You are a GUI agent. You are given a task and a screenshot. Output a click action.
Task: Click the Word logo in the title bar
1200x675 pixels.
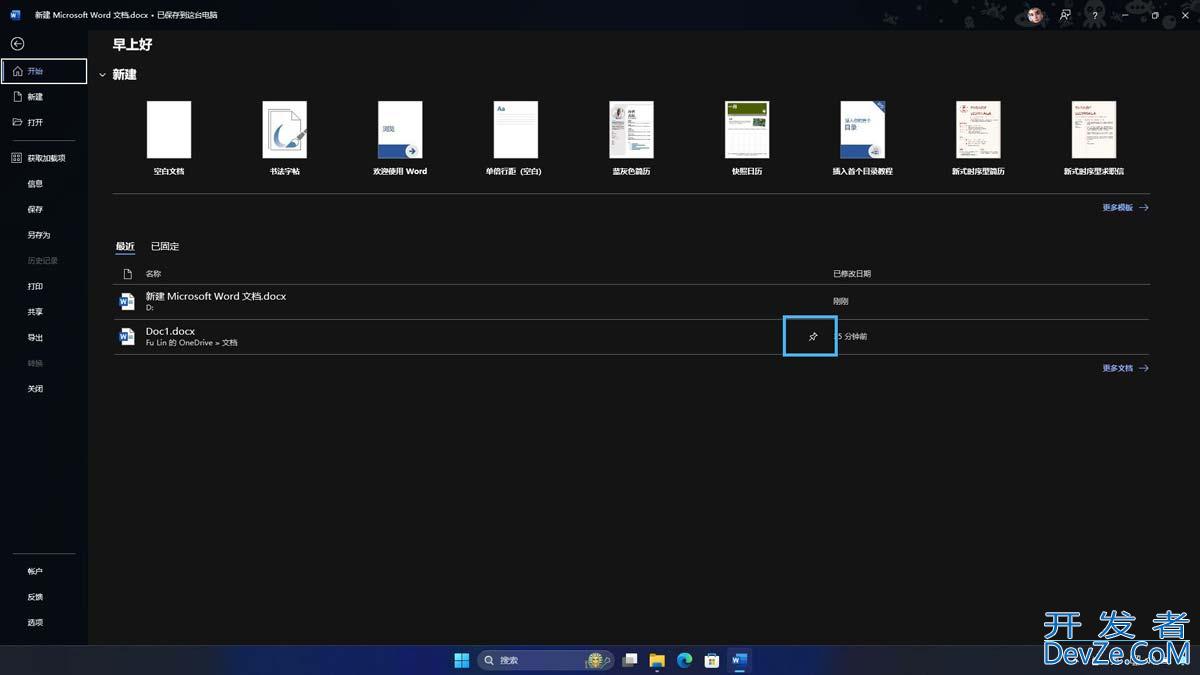[x=15, y=15]
